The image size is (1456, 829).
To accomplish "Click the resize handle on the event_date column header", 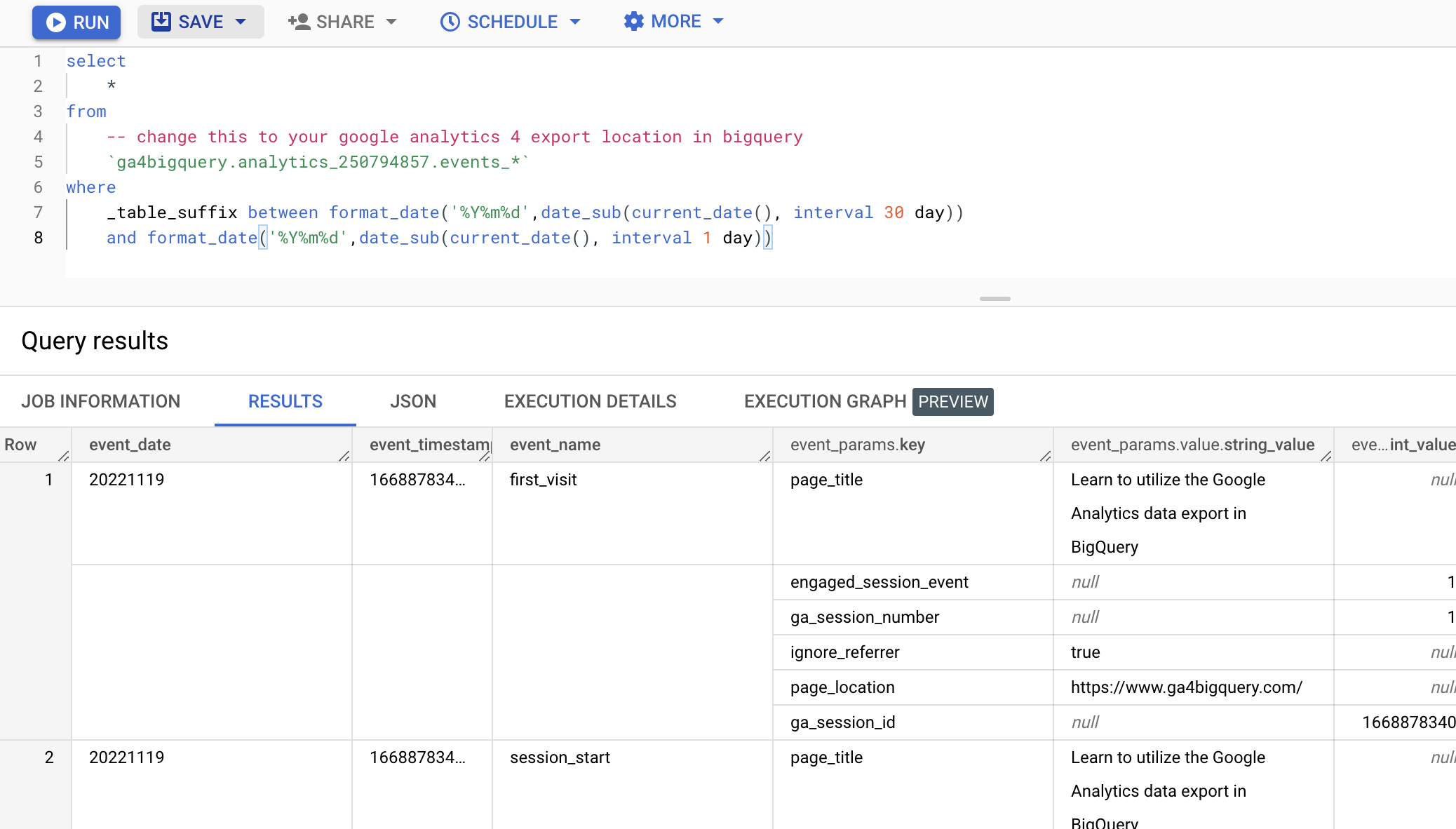I will [343, 456].
